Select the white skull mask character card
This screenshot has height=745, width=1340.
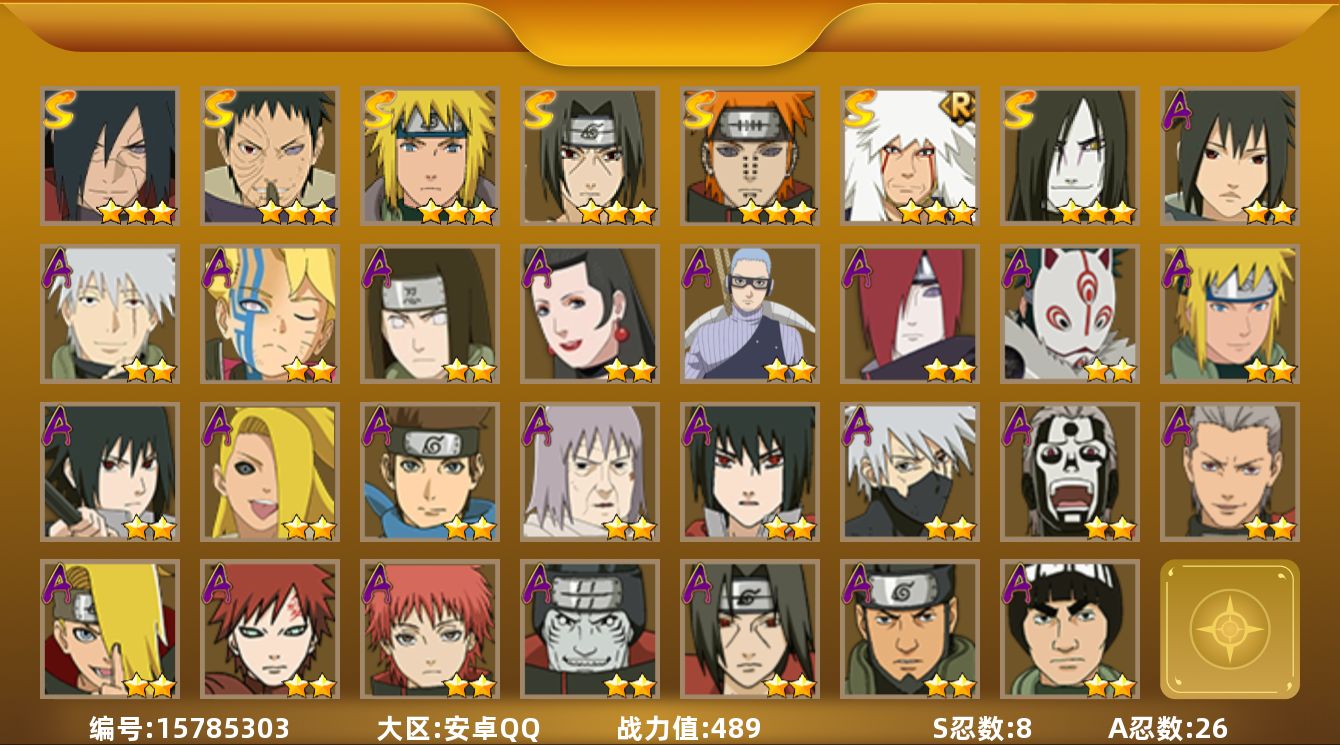1070,472
